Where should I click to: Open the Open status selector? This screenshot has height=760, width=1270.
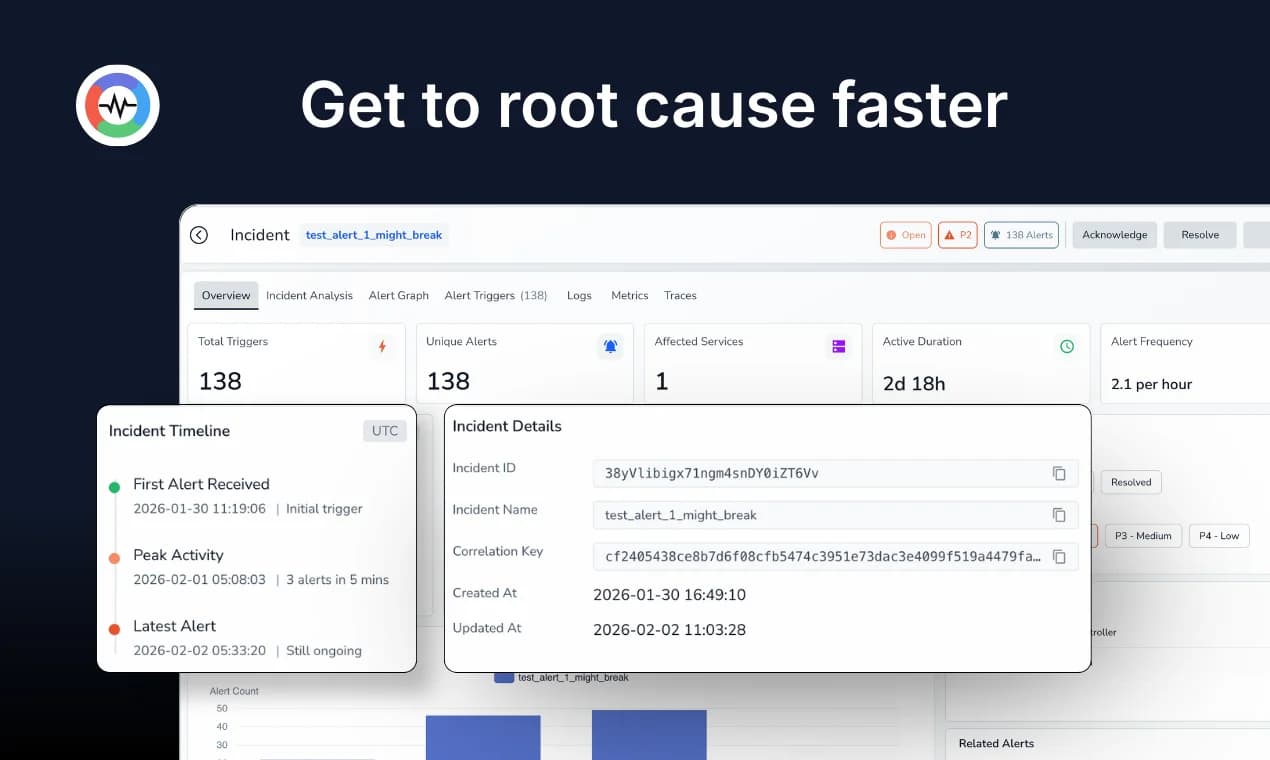pos(905,234)
